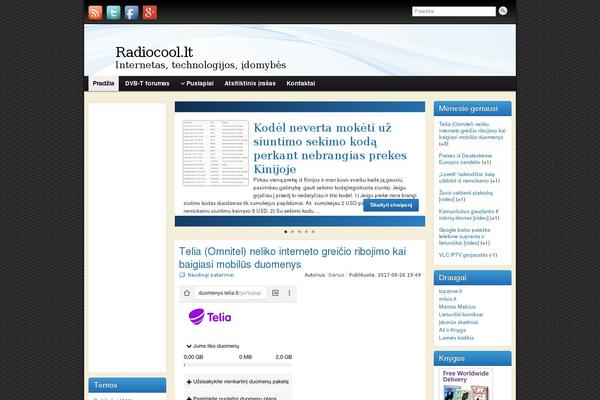Open Prekės iš Dealextreme Europos sandėlio link
Viewport: 600px width, 400px height.
[x=465, y=159]
